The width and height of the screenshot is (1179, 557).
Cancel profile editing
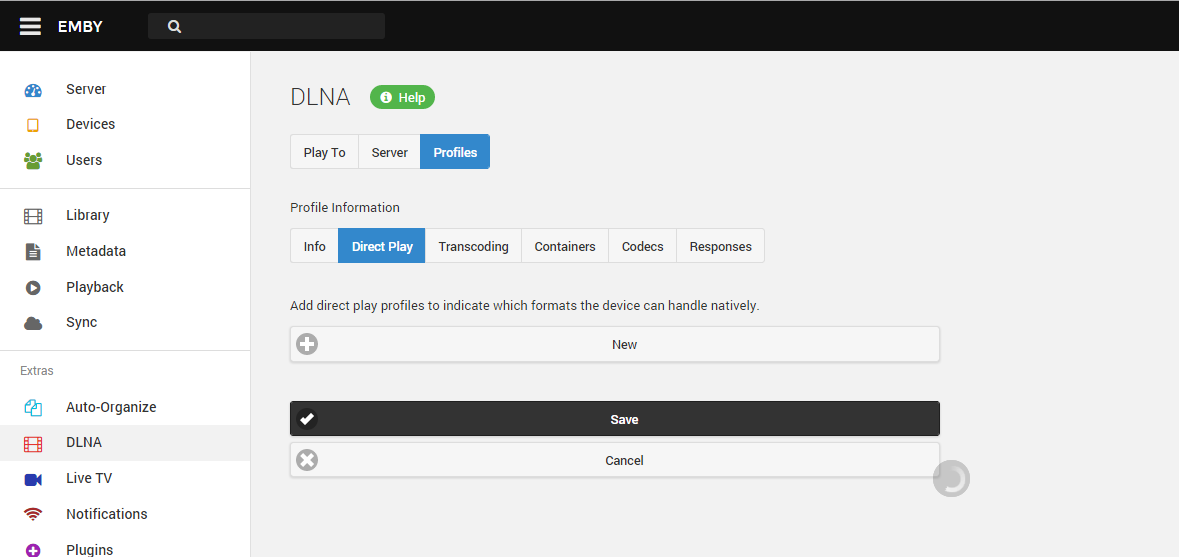tap(615, 460)
